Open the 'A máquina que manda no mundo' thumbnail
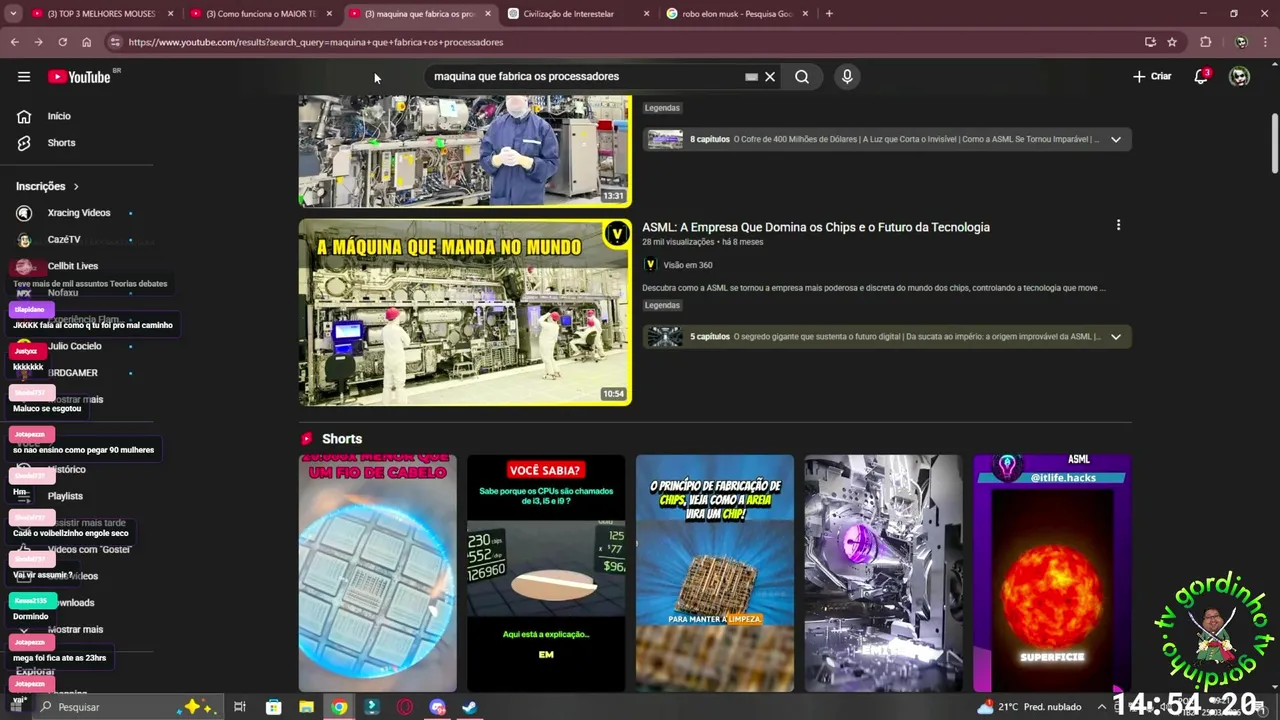Viewport: 1280px width, 720px height. click(x=465, y=313)
